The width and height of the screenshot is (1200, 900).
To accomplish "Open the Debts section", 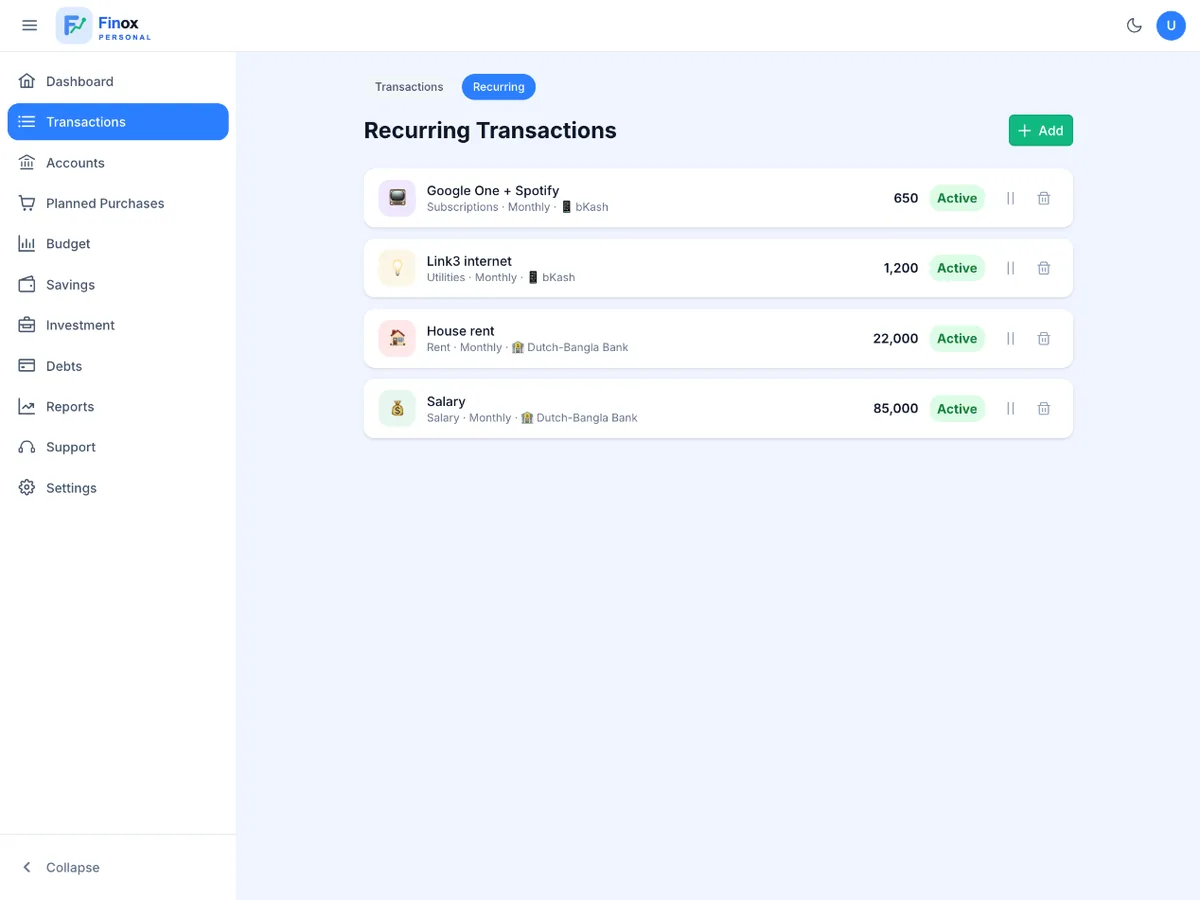I will [x=118, y=366].
